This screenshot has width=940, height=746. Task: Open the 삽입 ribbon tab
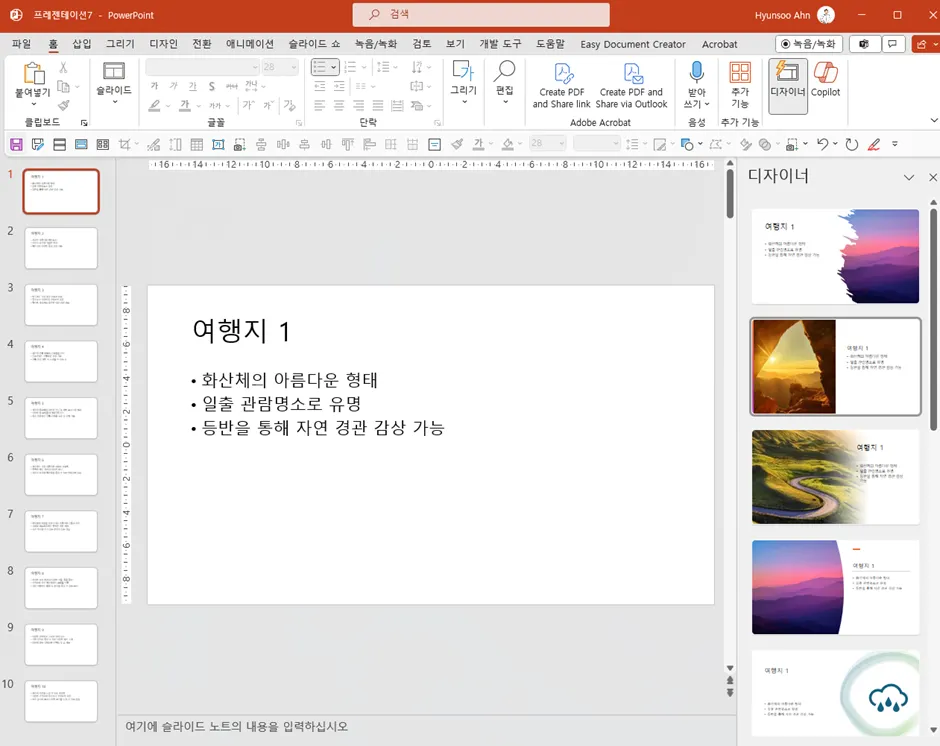(x=82, y=44)
